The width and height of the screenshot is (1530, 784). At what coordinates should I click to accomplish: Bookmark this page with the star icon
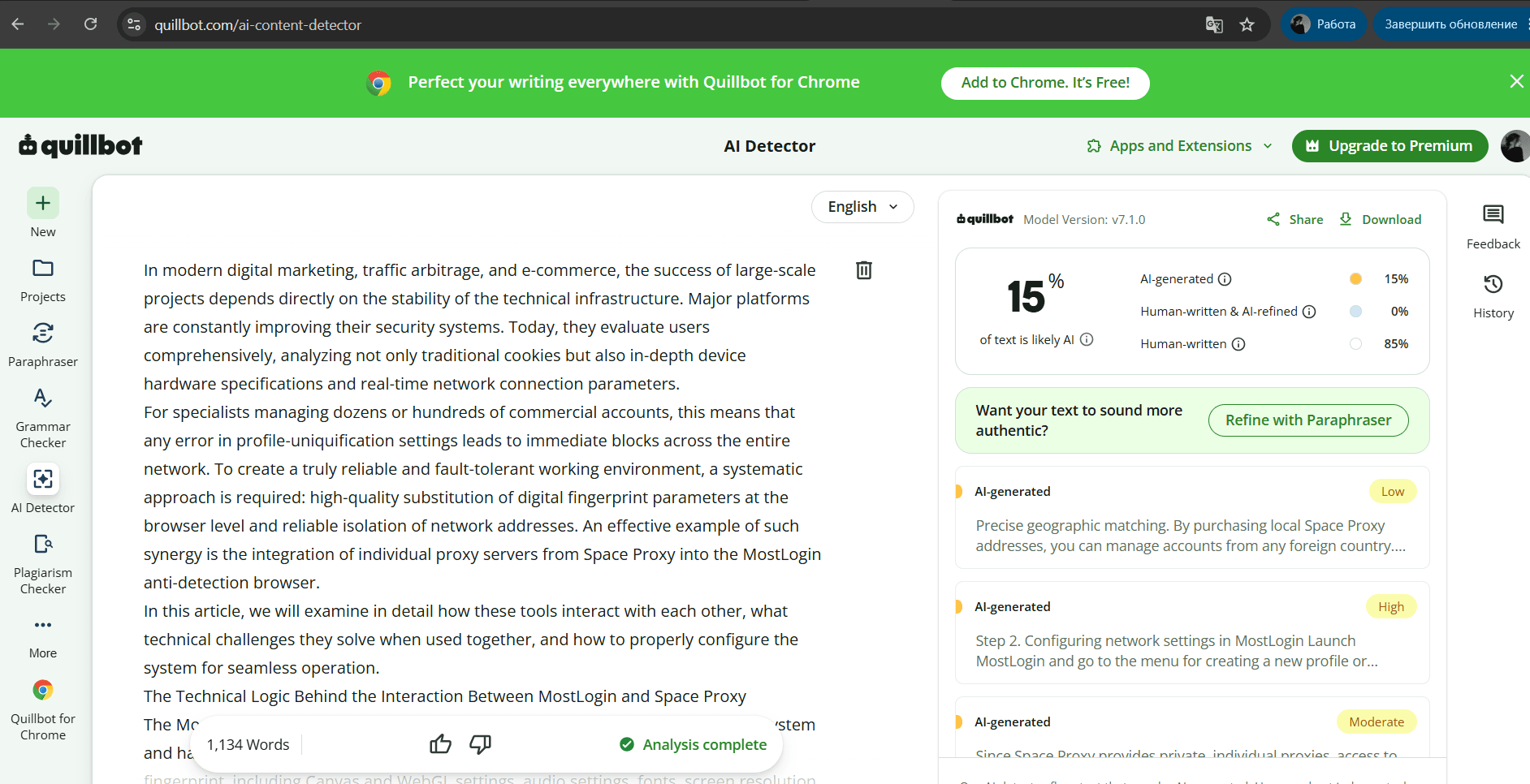click(1247, 24)
